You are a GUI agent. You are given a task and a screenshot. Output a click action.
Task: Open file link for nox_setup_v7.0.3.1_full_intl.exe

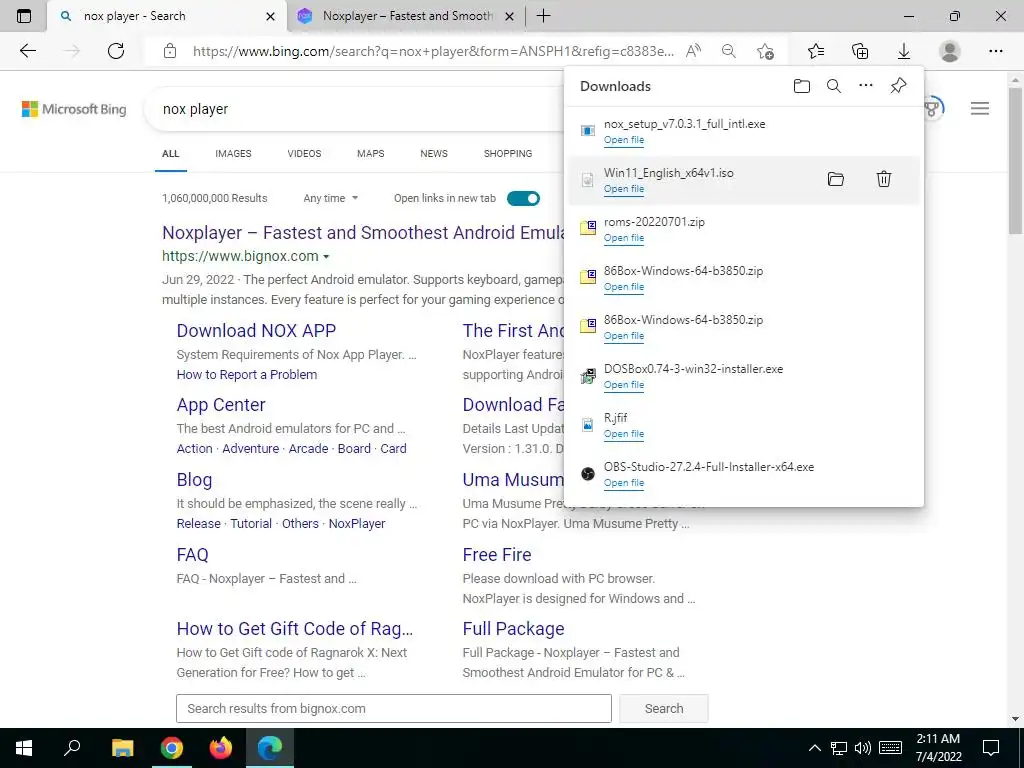624,140
